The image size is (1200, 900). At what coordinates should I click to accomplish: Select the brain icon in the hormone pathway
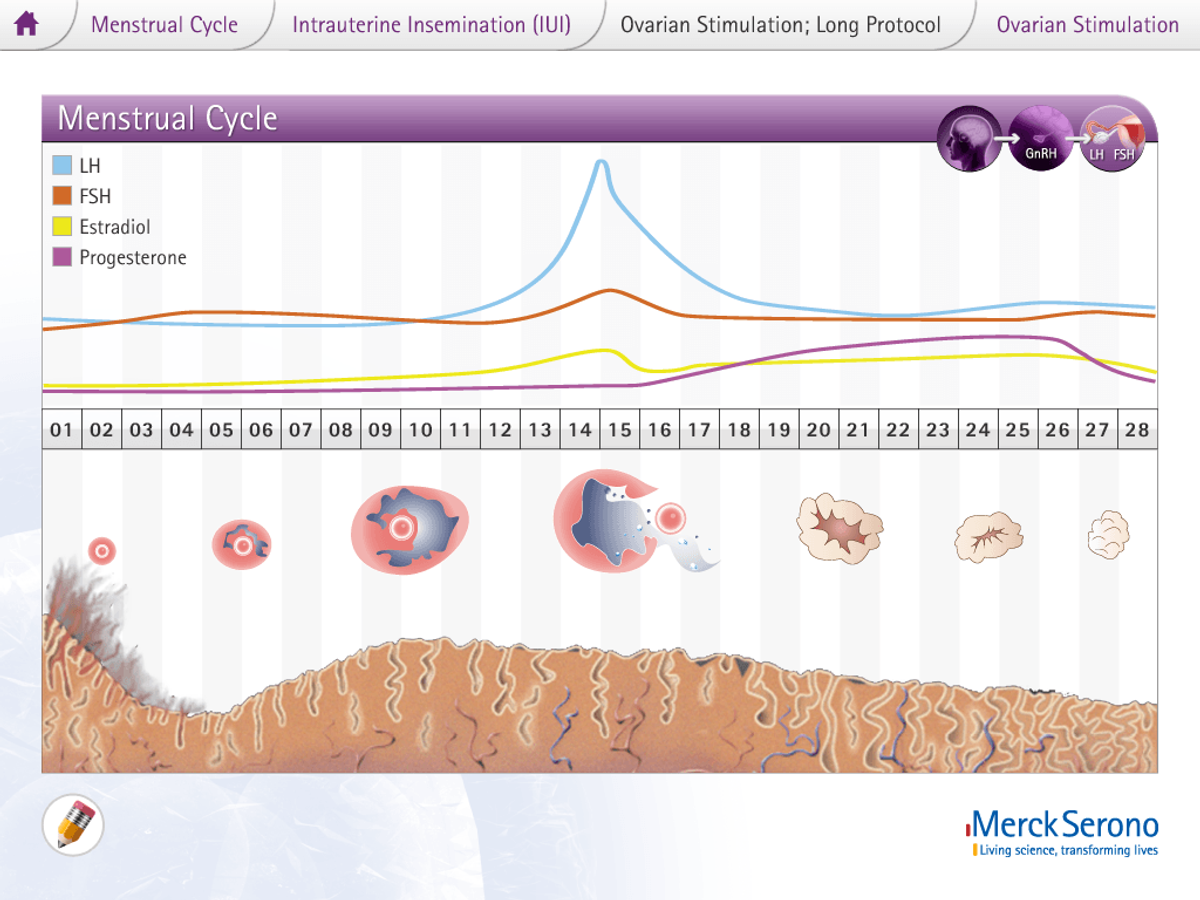(x=967, y=140)
